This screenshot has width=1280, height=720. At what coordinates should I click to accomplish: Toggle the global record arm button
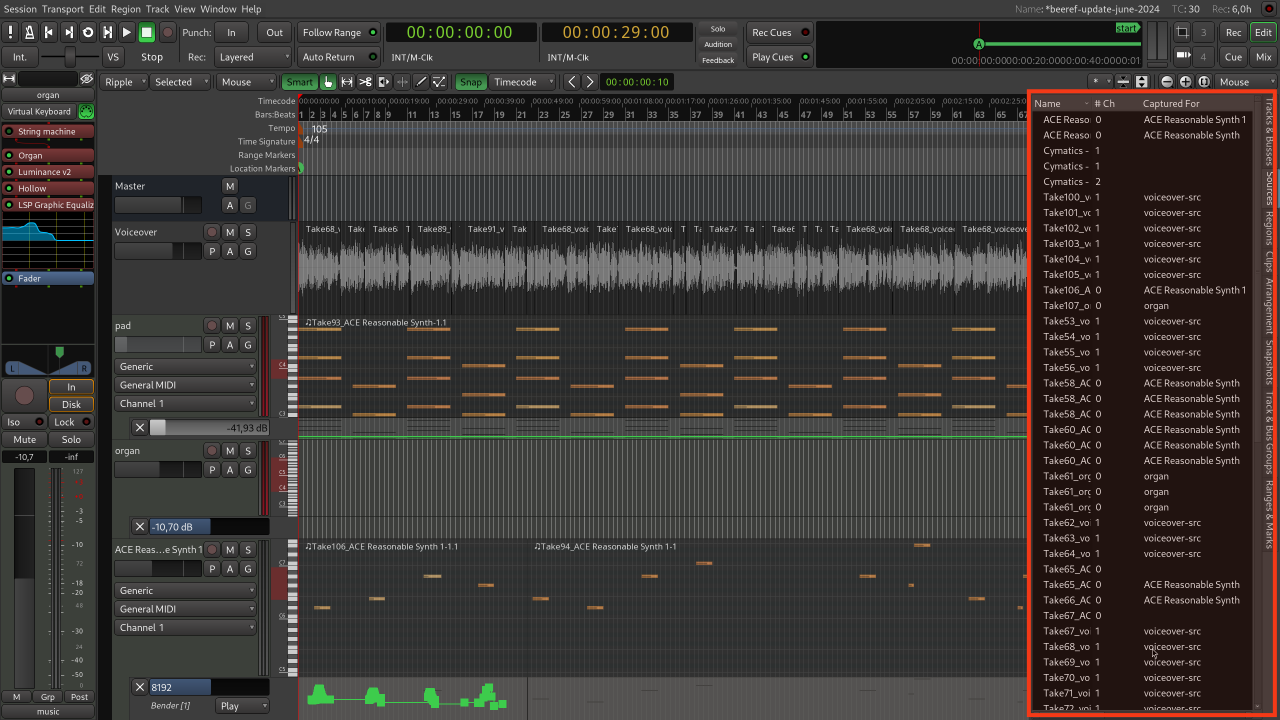(x=167, y=32)
